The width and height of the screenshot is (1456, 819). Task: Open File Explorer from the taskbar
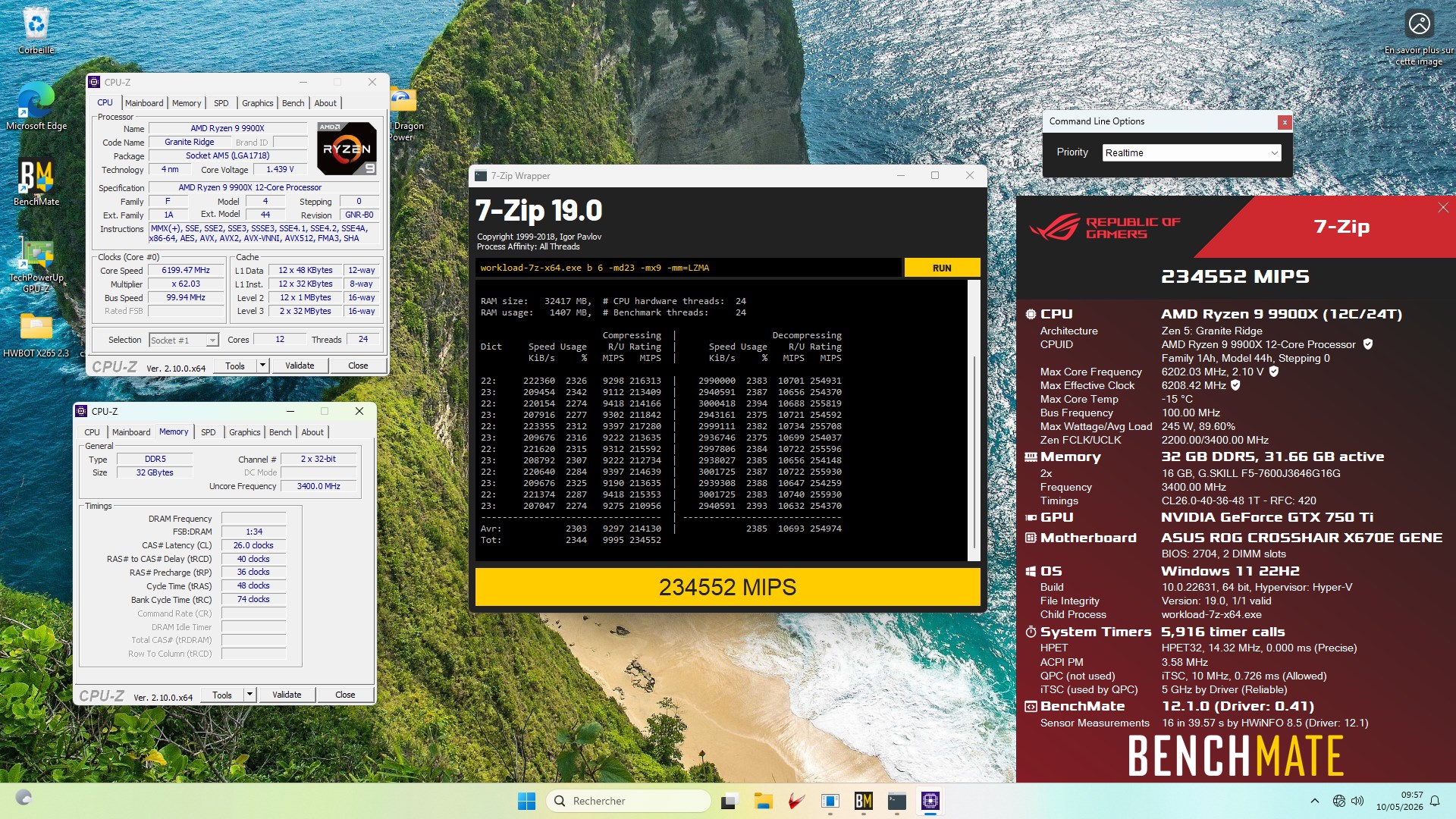coord(763,801)
